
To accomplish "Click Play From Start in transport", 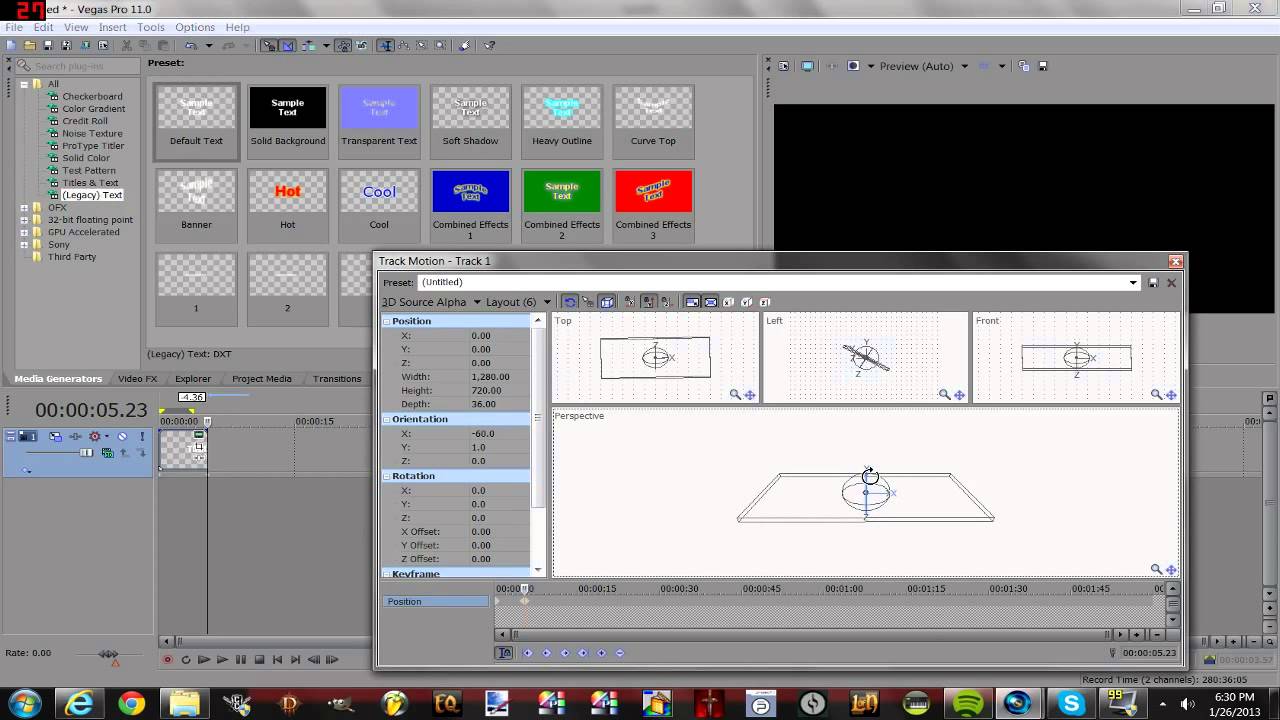I will pyautogui.click(x=204, y=659).
